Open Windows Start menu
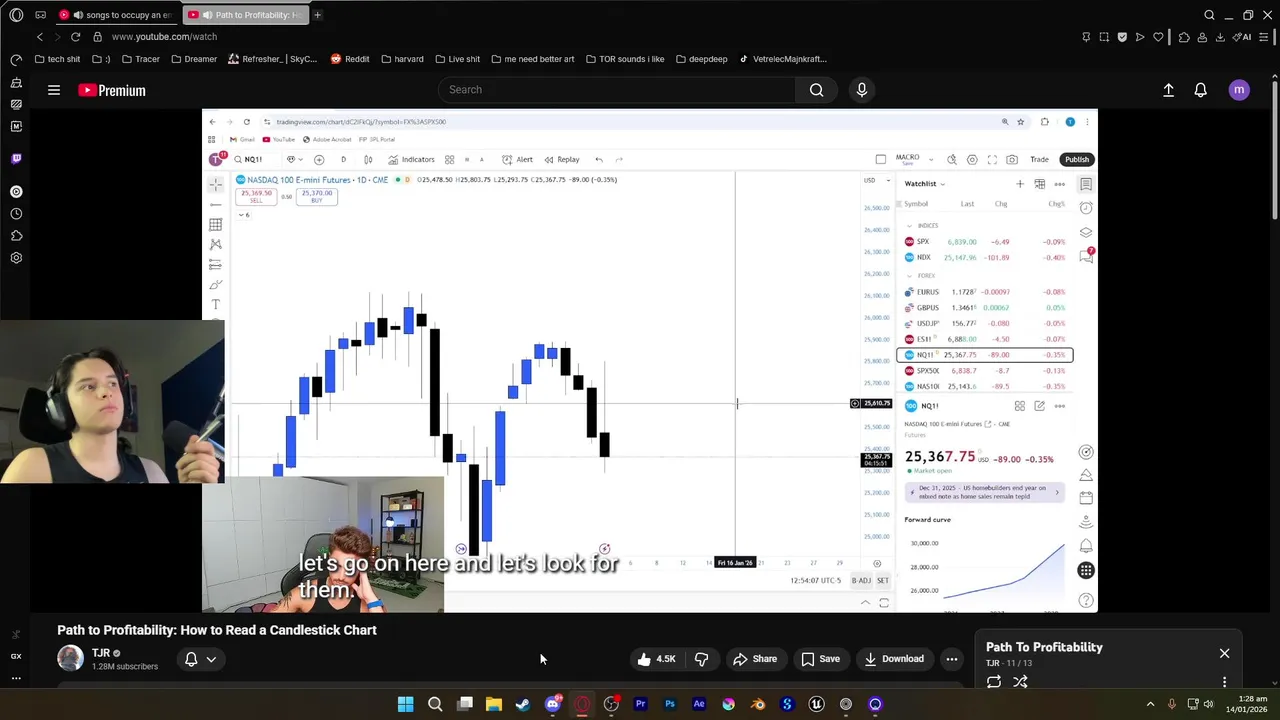The width and height of the screenshot is (1280, 720). [405, 704]
